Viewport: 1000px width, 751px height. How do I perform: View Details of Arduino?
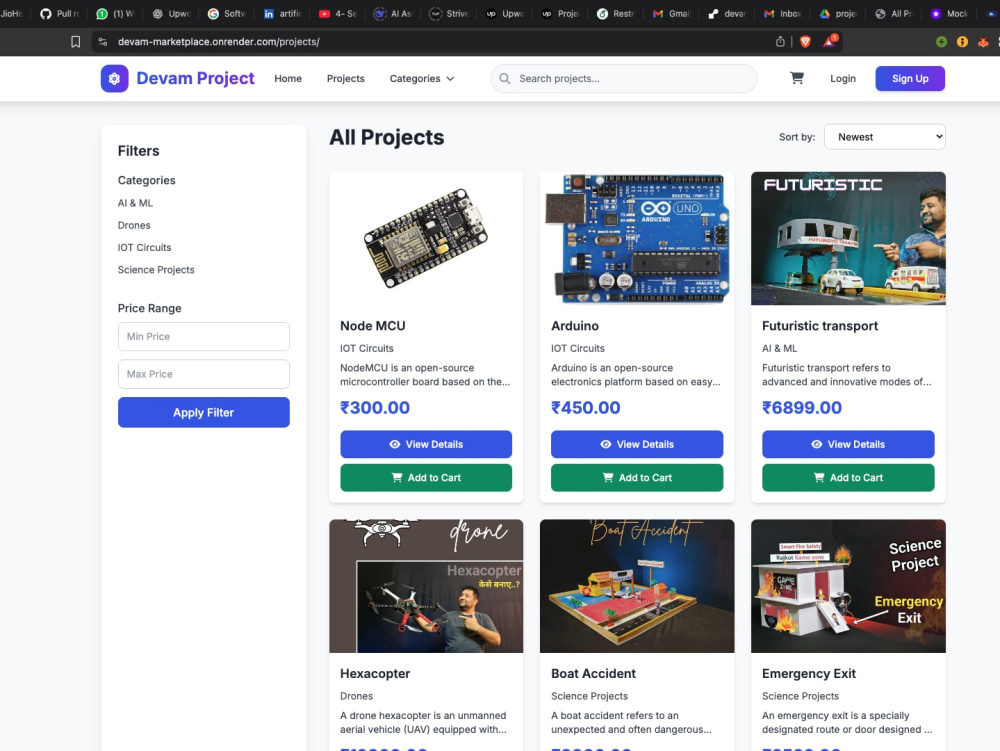[x=637, y=444]
